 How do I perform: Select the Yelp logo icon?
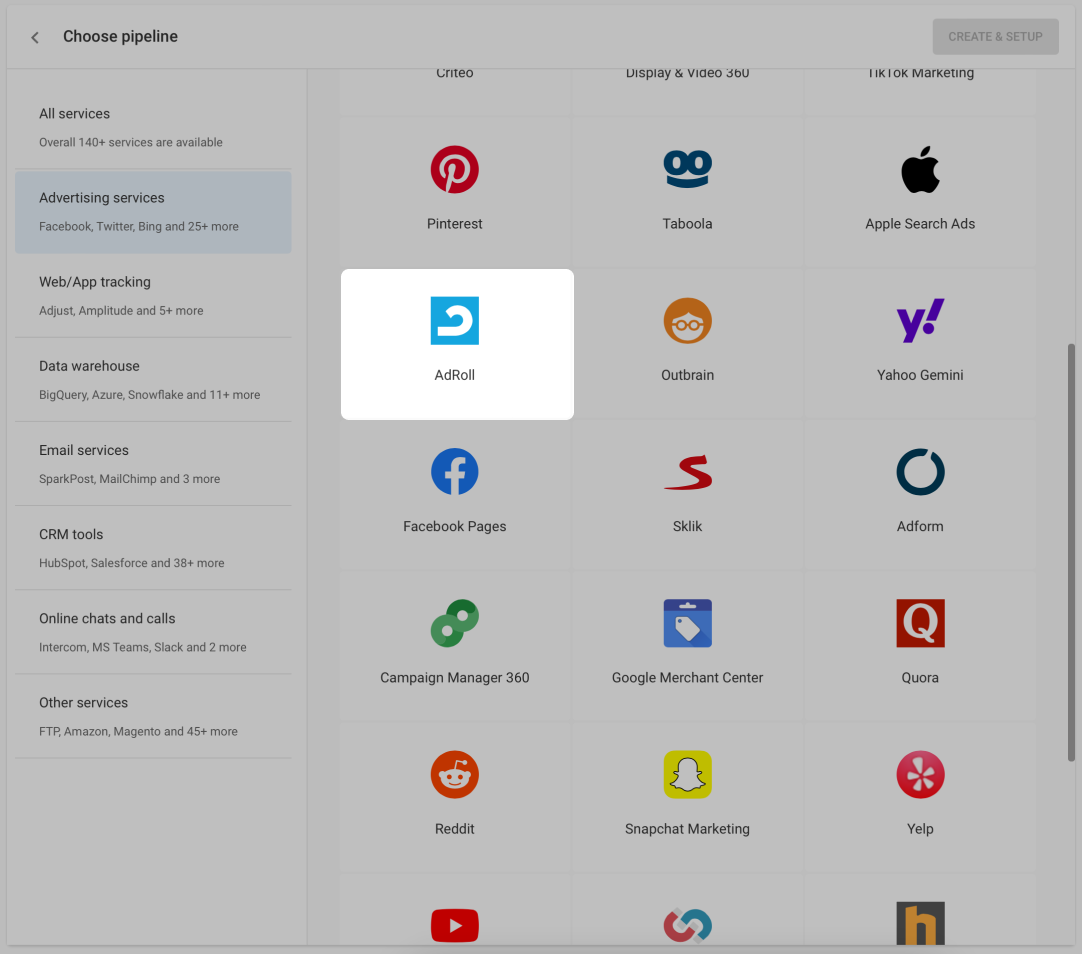[921, 774]
